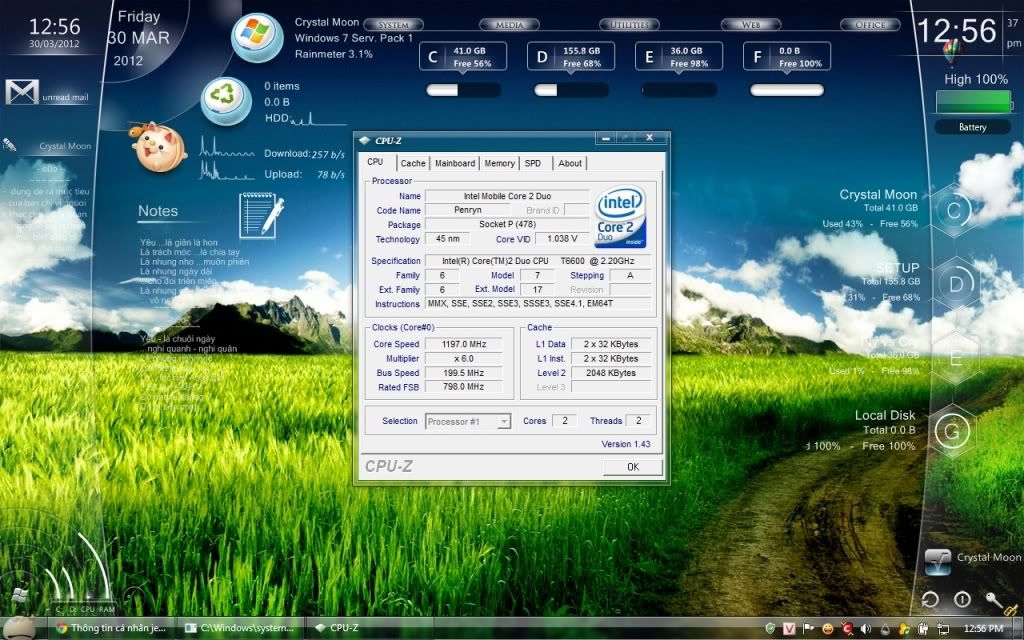
Task: Click the Download speed readout
Action: 304,154
